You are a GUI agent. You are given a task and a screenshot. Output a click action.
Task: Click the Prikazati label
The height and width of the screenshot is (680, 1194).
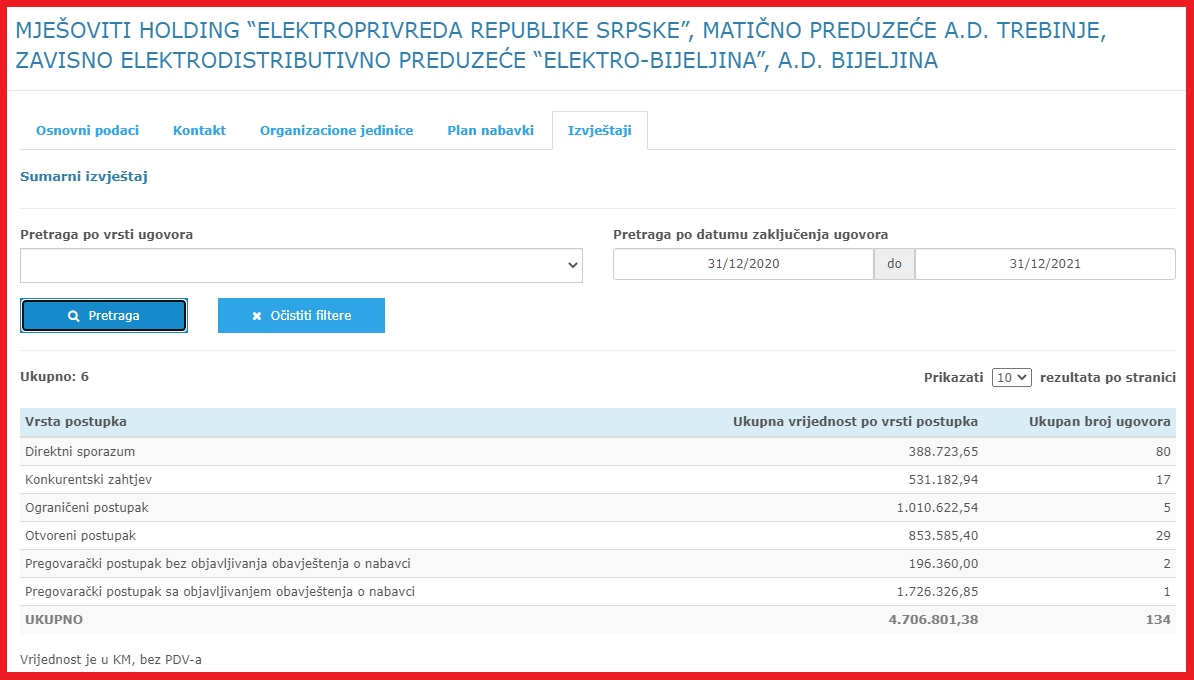(953, 377)
